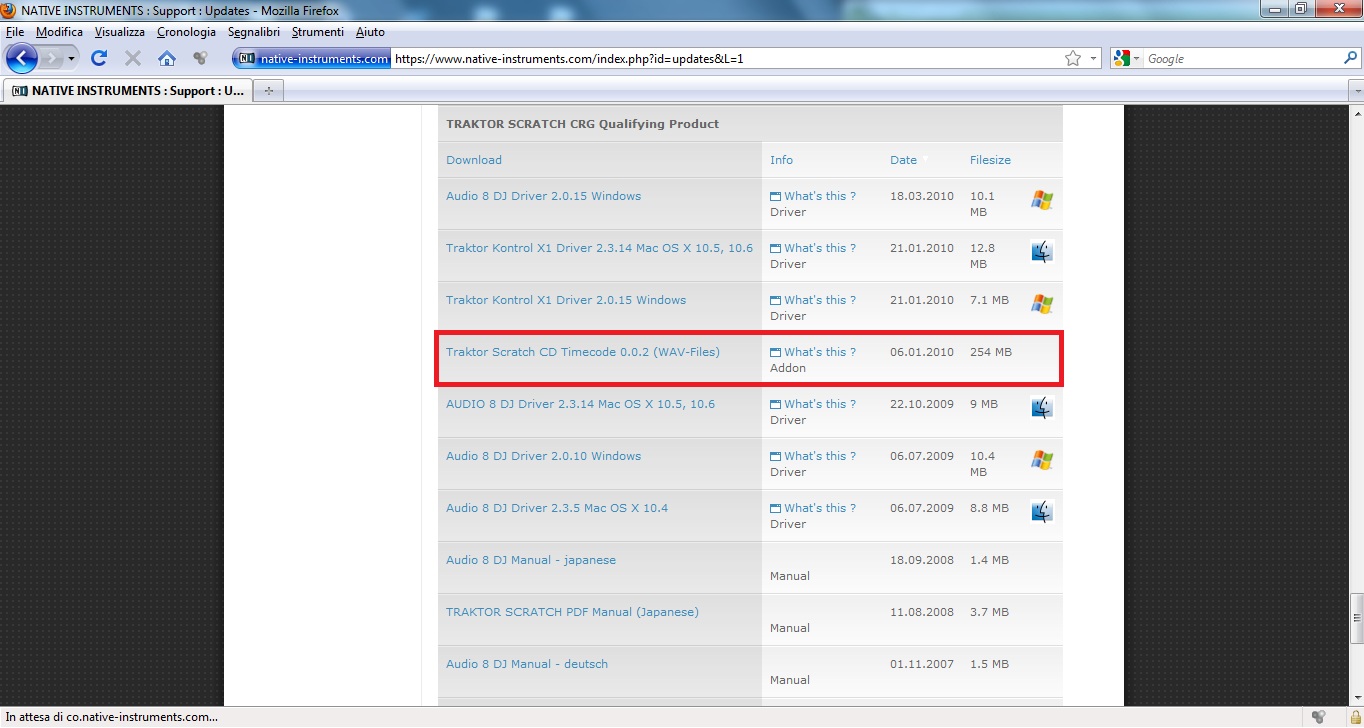Open the File menu
Viewport: 1364px width, 728px height.
pyautogui.click(x=15, y=32)
